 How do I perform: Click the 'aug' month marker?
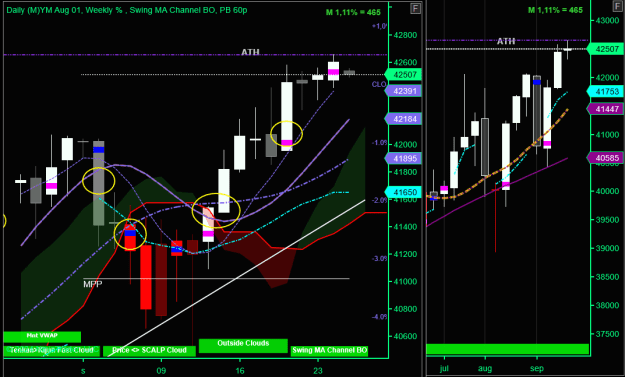[x=485, y=369]
